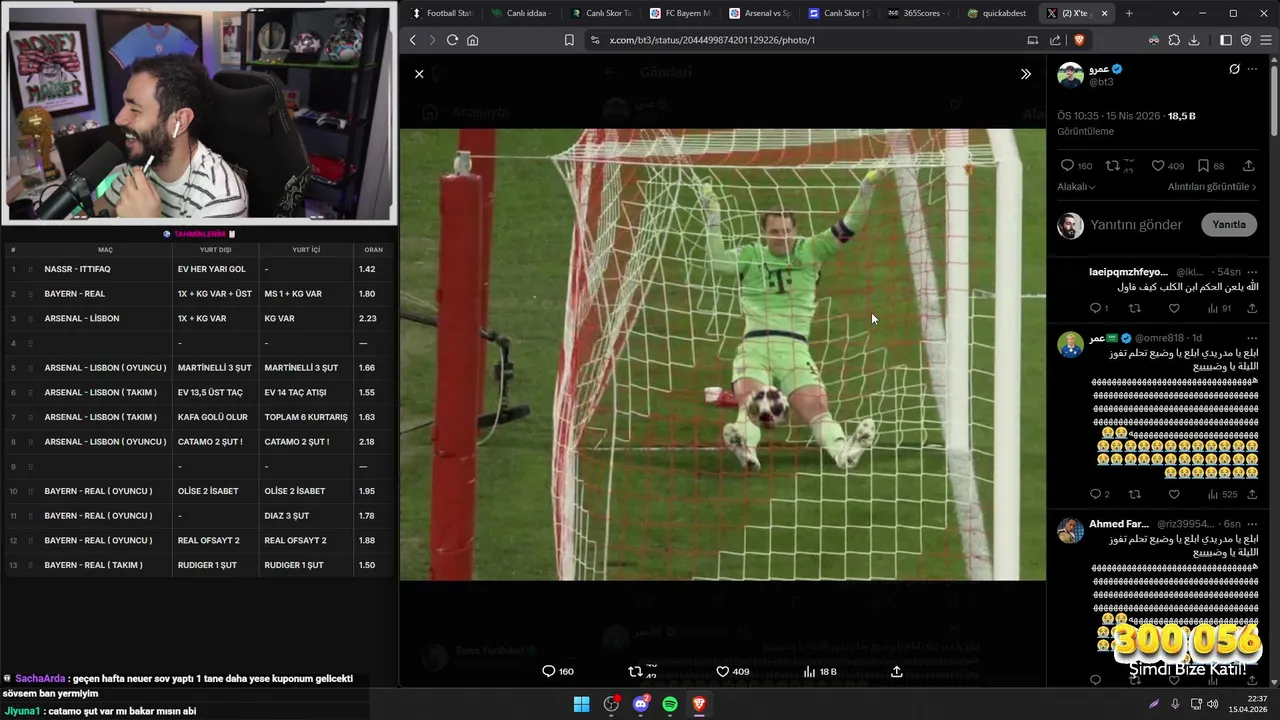Image resolution: width=1280 pixels, height=720 pixels.
Task: Click the site settings icon in address bar
Action: click(595, 40)
